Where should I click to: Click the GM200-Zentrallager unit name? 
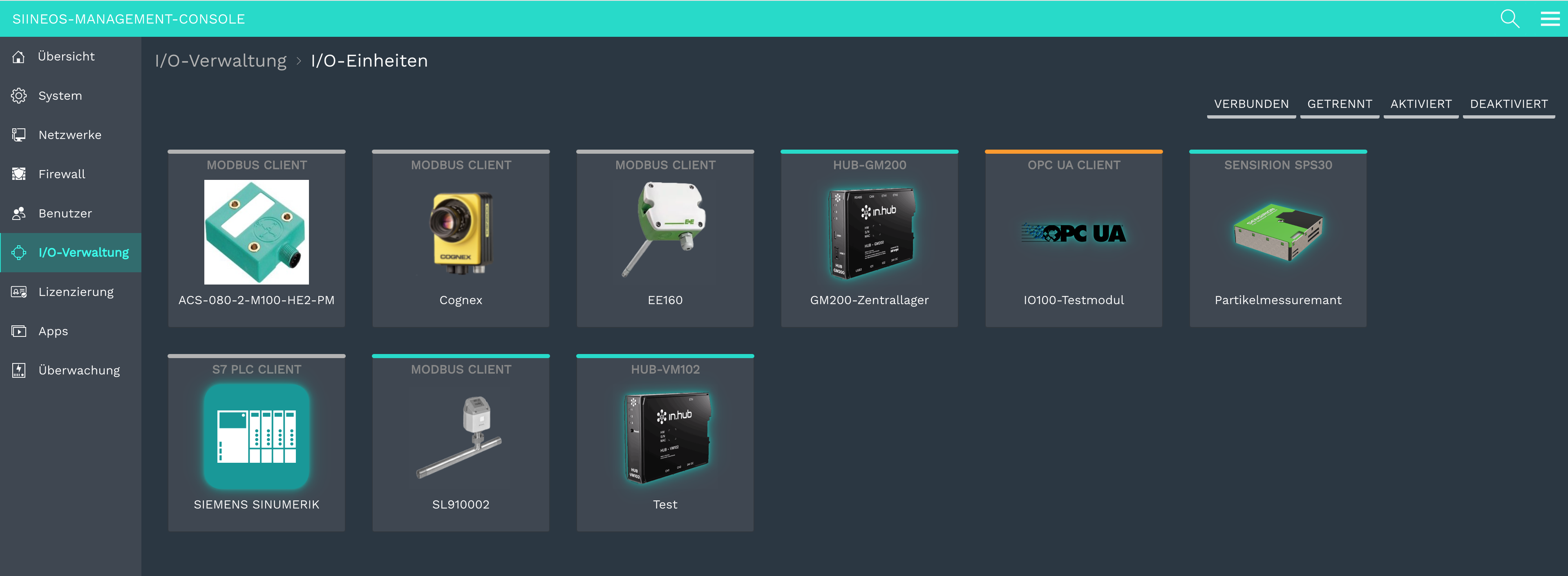[x=869, y=300]
